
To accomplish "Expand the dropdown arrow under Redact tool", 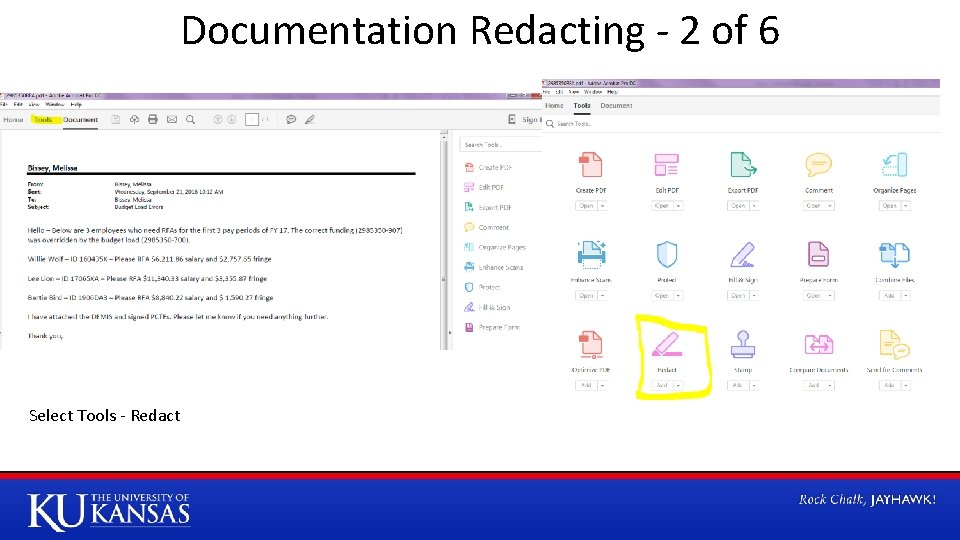I will 678,385.
